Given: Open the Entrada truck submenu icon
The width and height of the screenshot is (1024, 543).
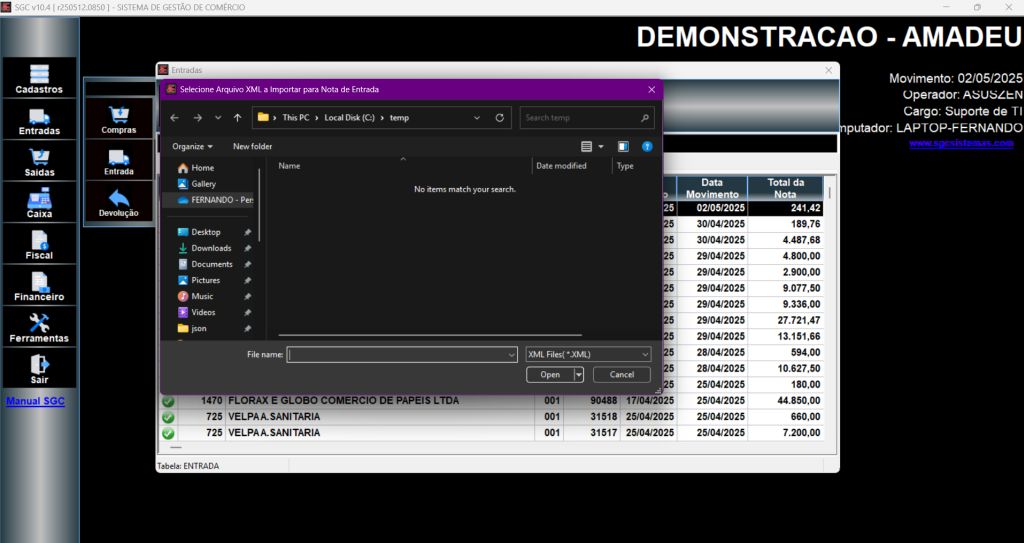Looking at the screenshot, I should tap(119, 161).
